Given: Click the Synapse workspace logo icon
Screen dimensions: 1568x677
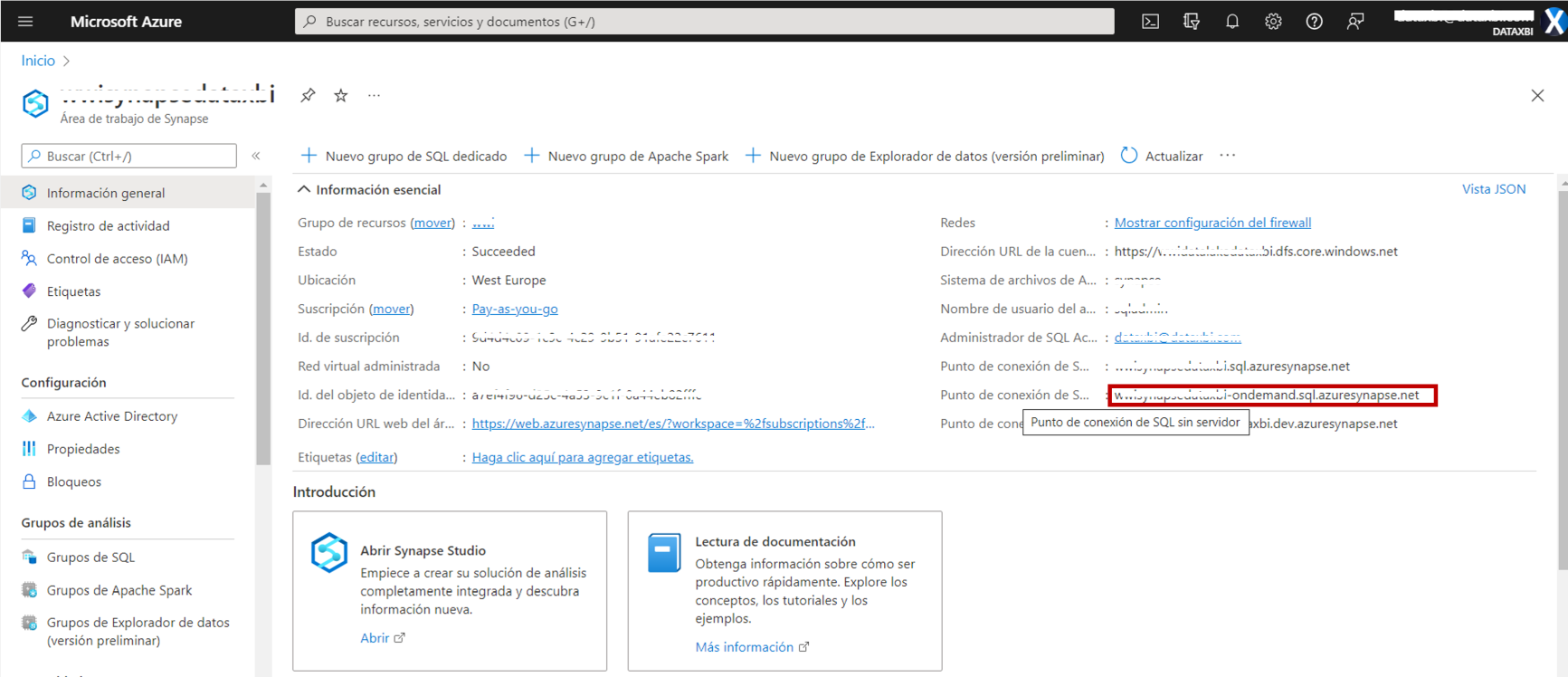Looking at the screenshot, I should pyautogui.click(x=35, y=103).
